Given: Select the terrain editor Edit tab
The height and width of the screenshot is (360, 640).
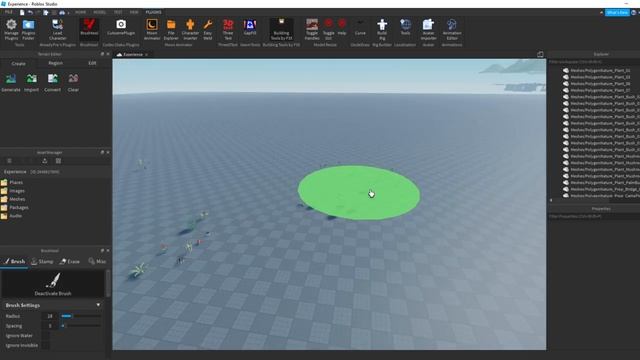Looking at the screenshot, I should (x=92, y=63).
